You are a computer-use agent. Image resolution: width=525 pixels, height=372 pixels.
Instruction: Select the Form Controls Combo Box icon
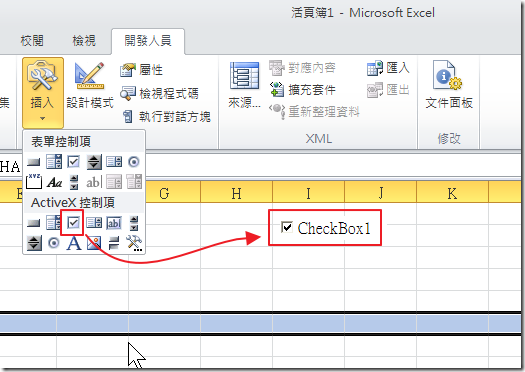[54, 162]
